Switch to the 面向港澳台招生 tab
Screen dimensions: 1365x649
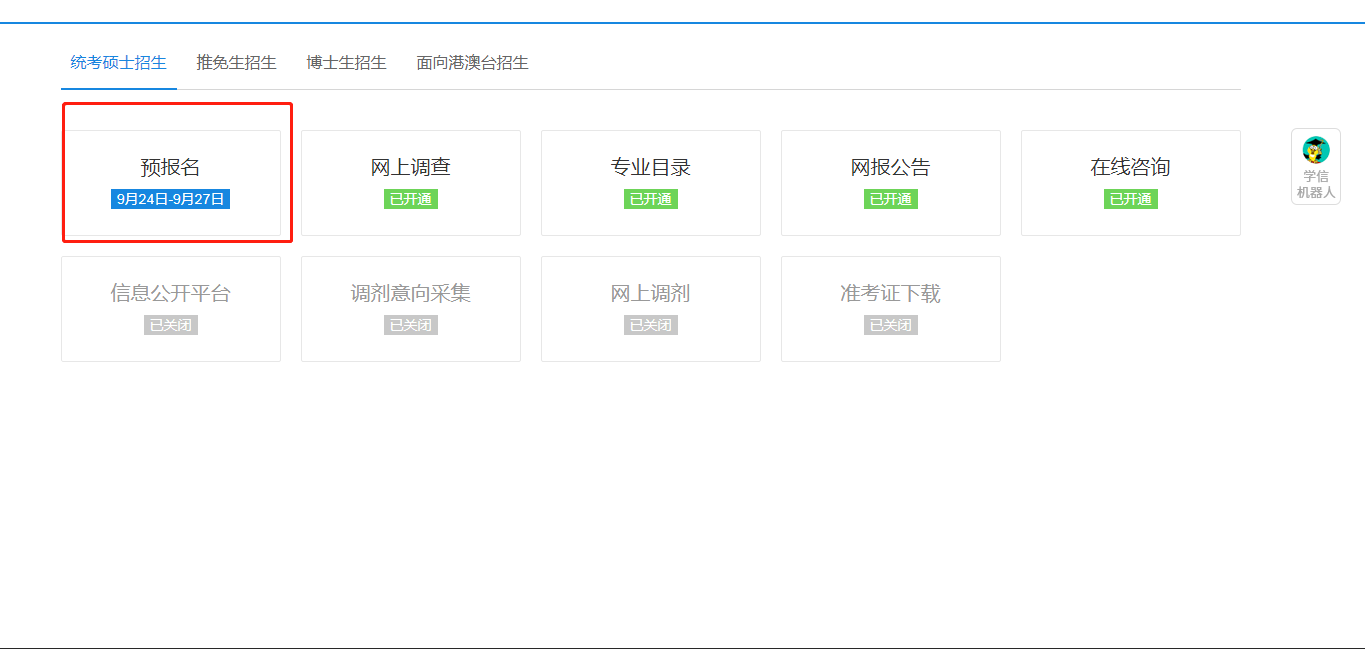[472, 61]
